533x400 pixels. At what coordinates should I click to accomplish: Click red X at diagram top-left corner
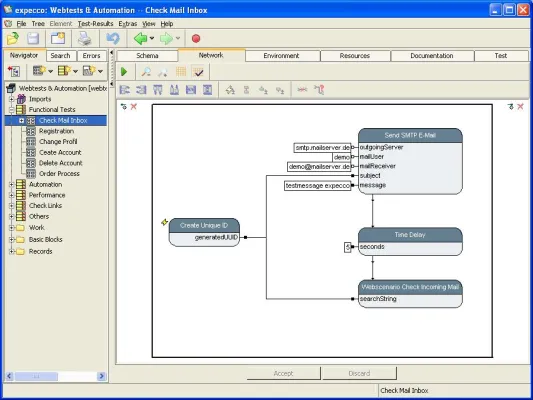click(x=134, y=107)
